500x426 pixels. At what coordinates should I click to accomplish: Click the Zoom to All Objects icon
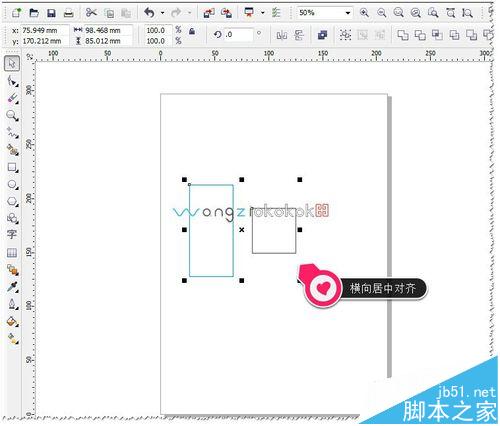coord(415,13)
